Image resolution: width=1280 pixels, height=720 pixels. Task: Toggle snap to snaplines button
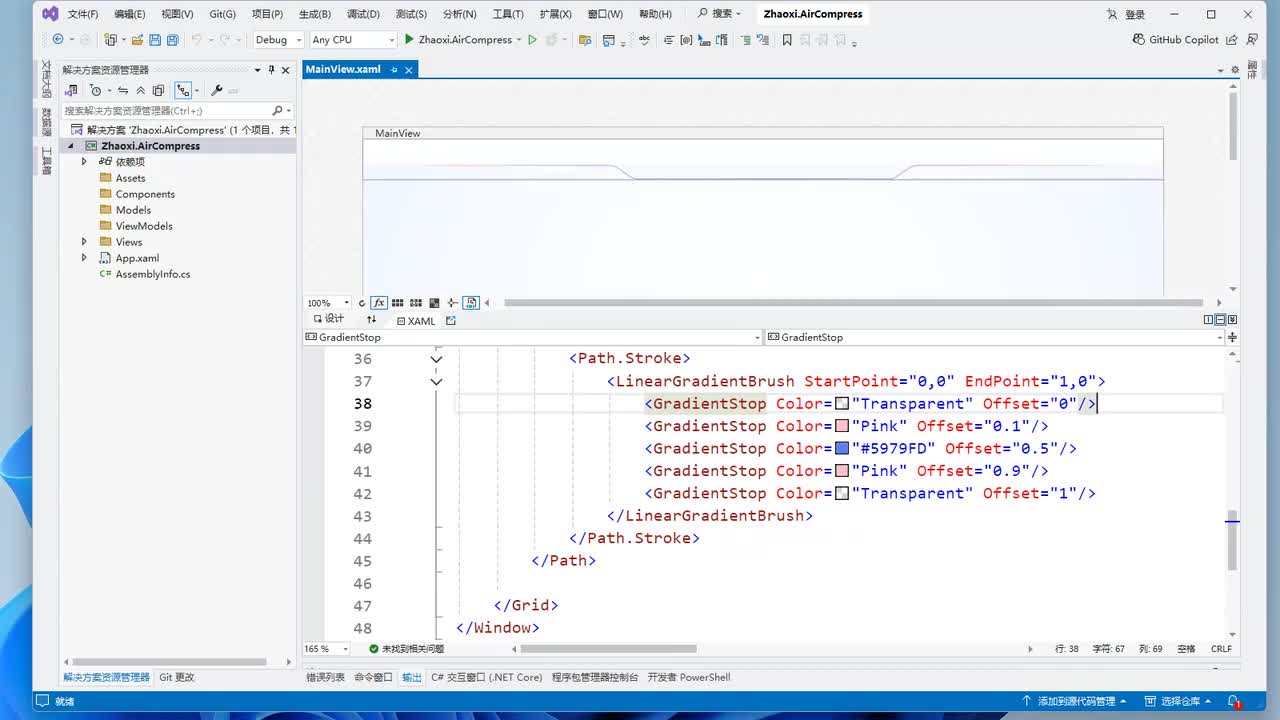click(x=452, y=303)
